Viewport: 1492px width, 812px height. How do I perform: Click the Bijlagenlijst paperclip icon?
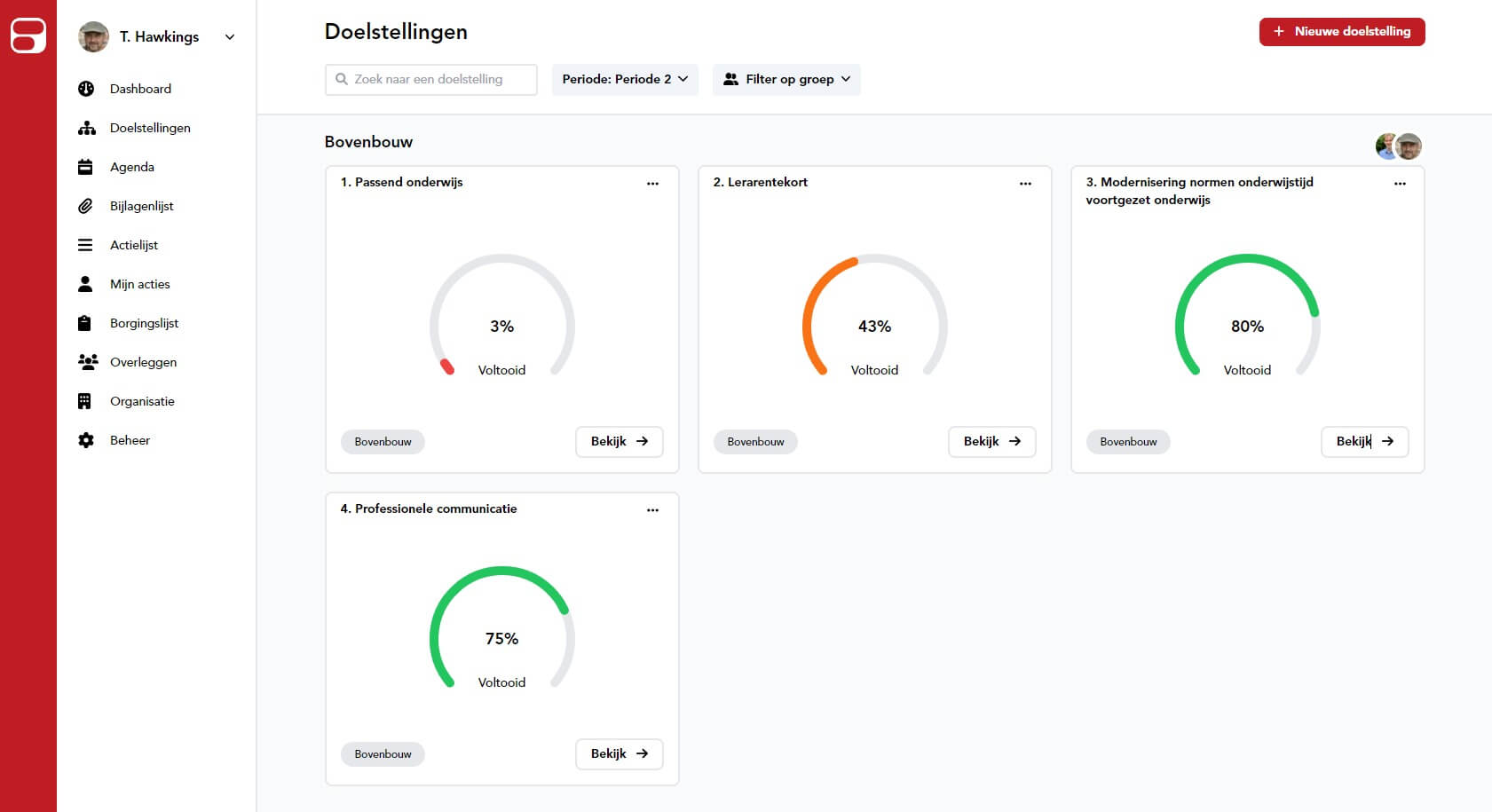click(85, 206)
